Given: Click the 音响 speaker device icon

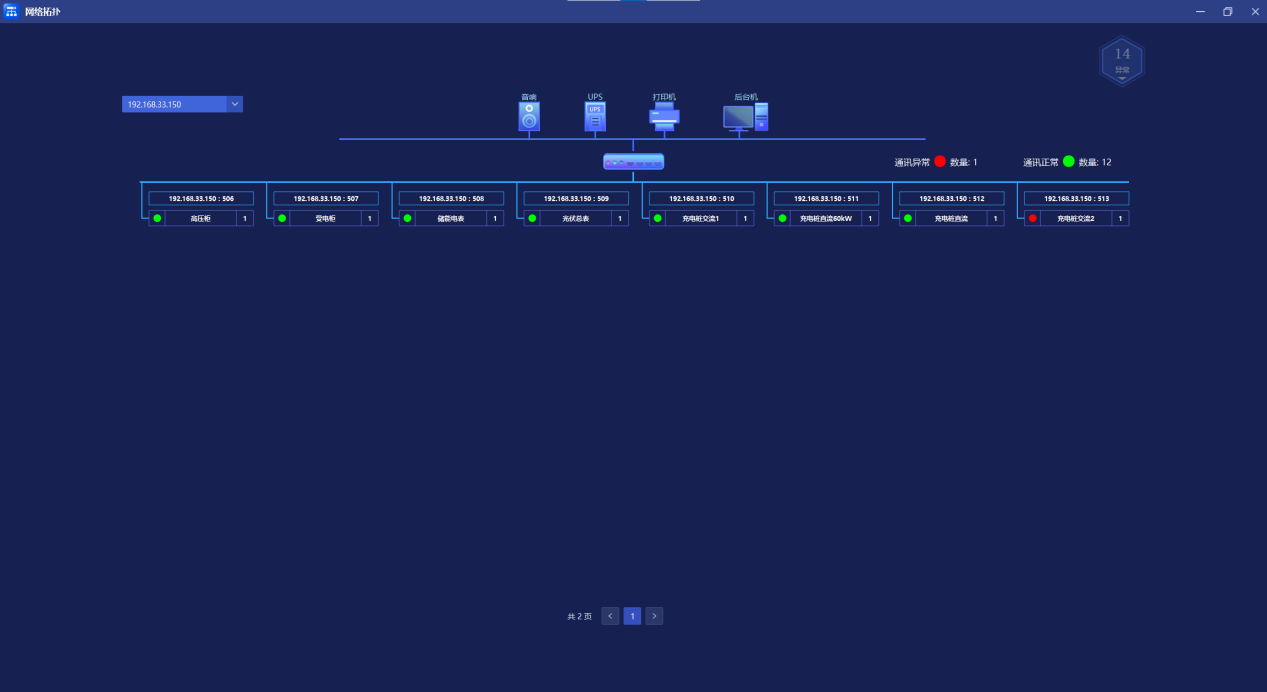Looking at the screenshot, I should [529, 117].
